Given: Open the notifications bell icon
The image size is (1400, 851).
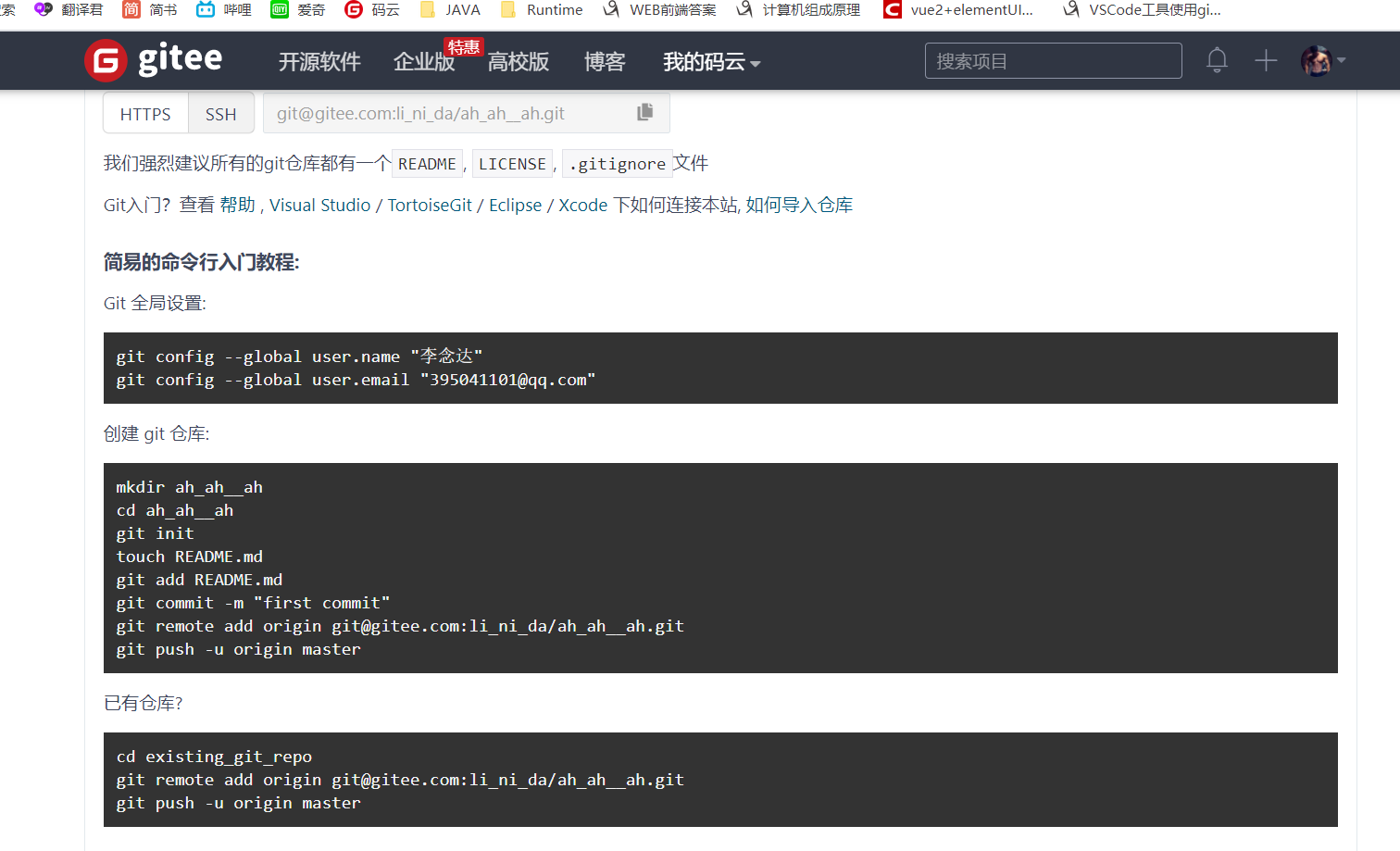Looking at the screenshot, I should tap(1217, 59).
